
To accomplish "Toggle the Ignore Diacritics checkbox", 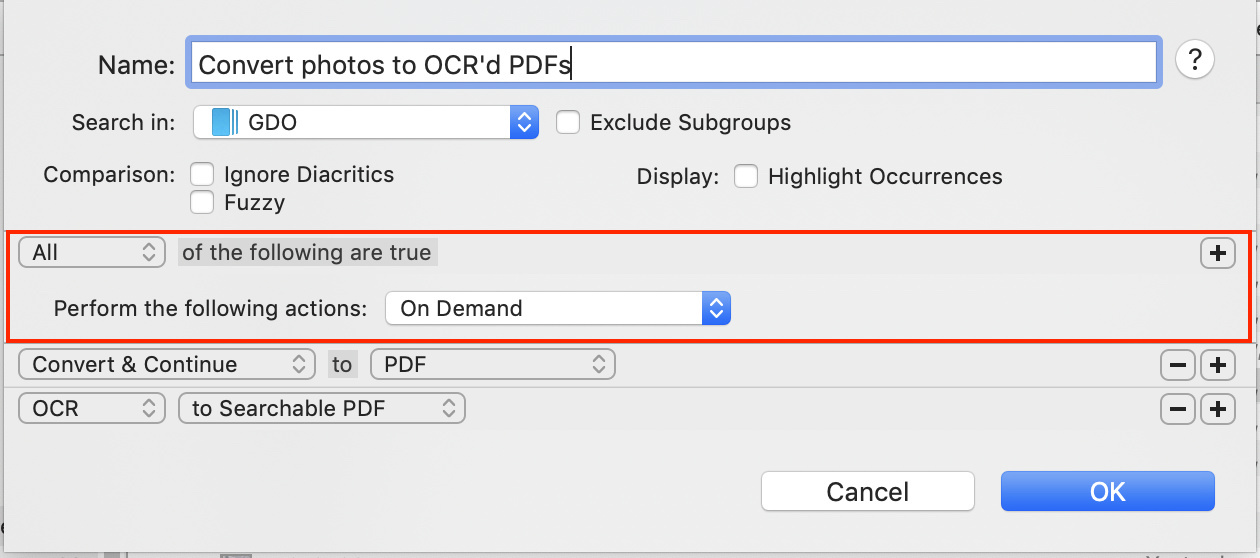I will [x=202, y=175].
